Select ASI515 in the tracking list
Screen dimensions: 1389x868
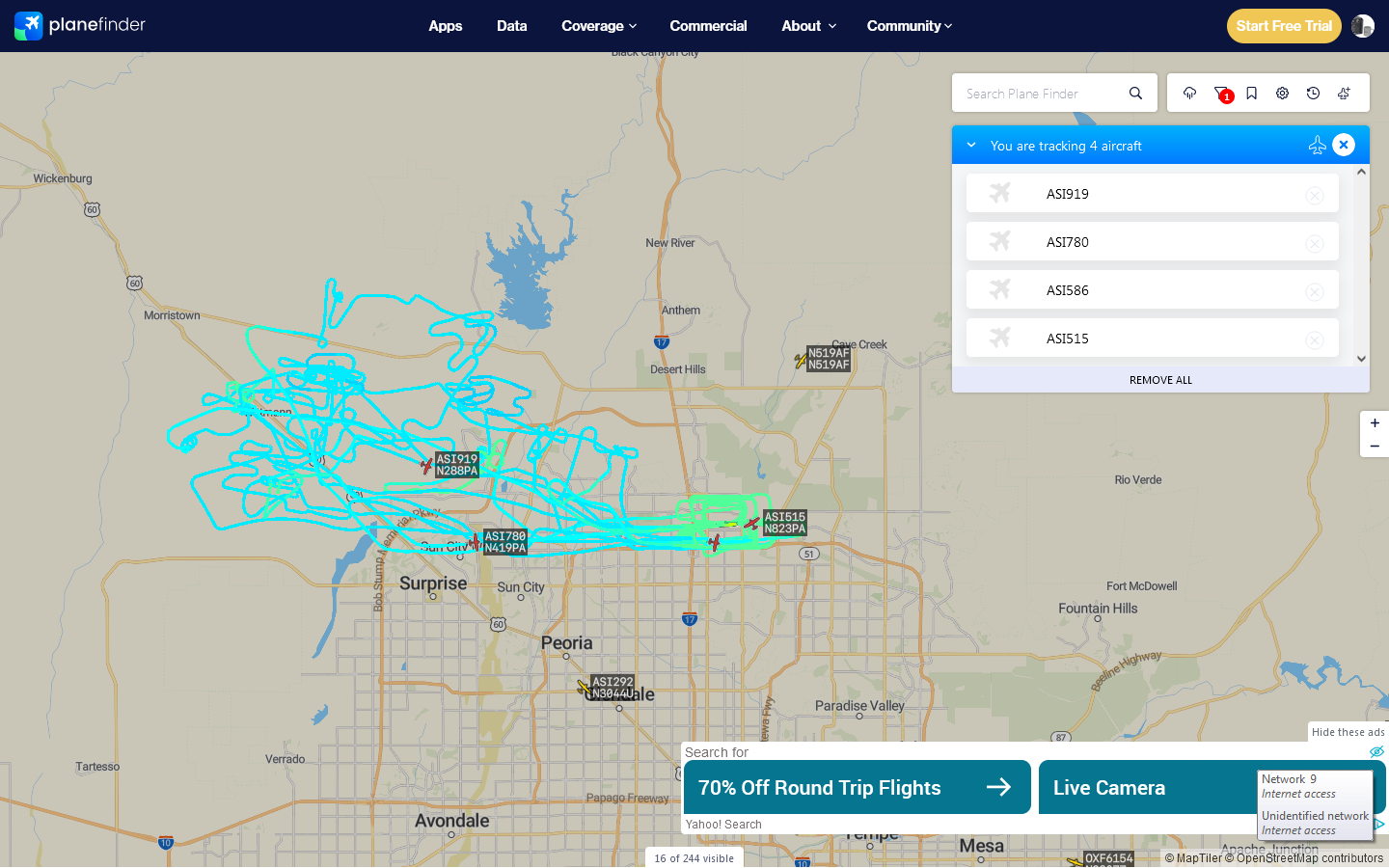[1152, 338]
